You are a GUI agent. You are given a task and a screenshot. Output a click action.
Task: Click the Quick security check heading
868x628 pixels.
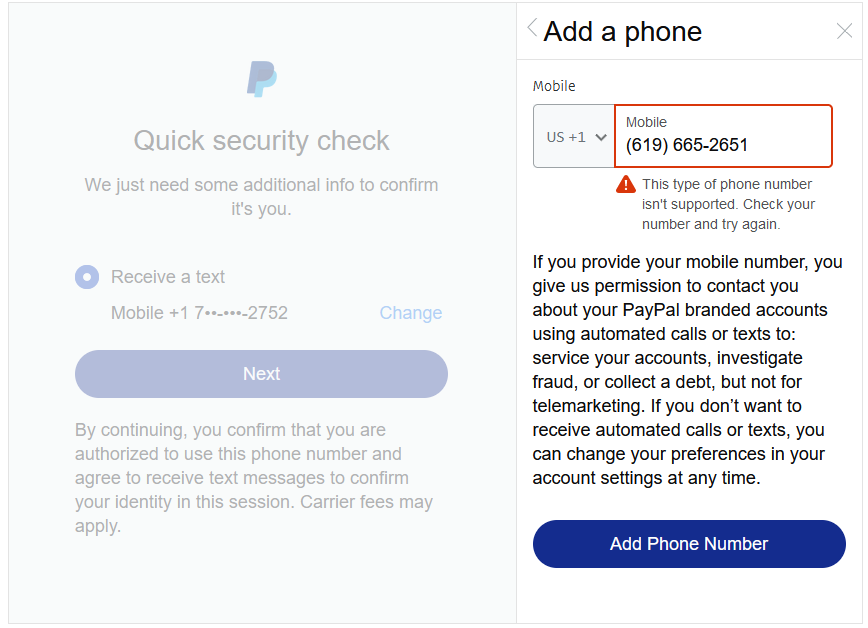[x=261, y=141]
